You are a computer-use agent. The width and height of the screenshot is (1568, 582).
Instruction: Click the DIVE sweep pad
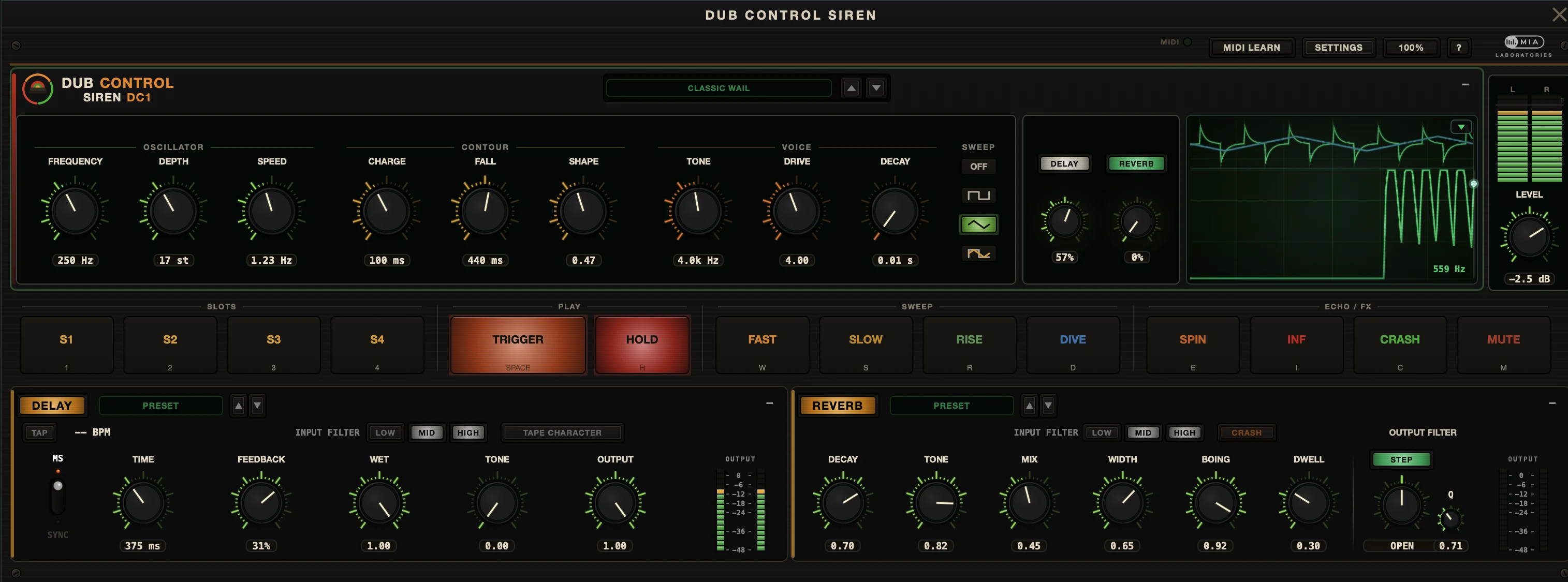pos(1073,345)
